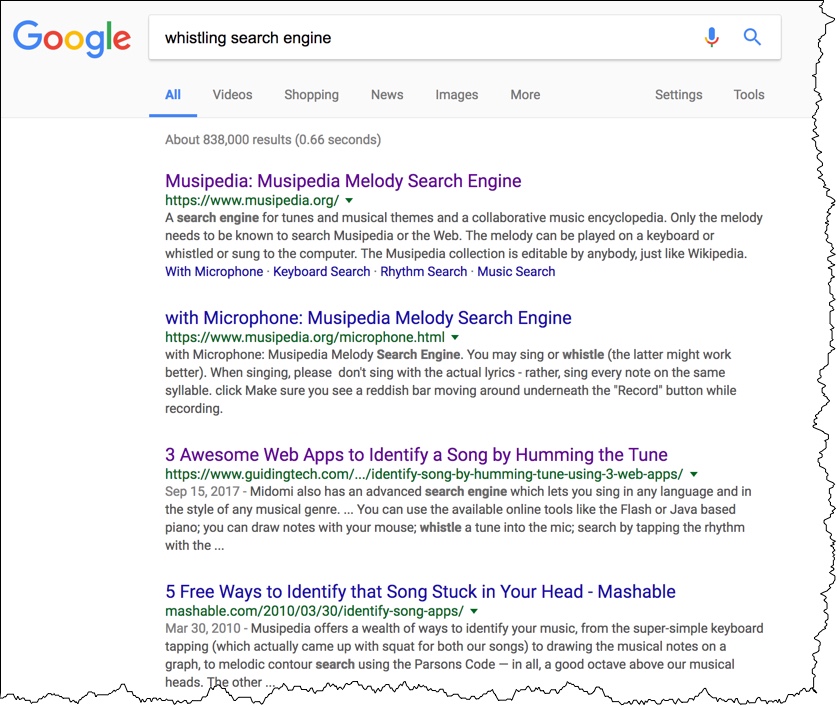Screen dimensions: 837x706
Task: Open Musipedia: Musipedia Melody Search Engine result
Action: 343,181
